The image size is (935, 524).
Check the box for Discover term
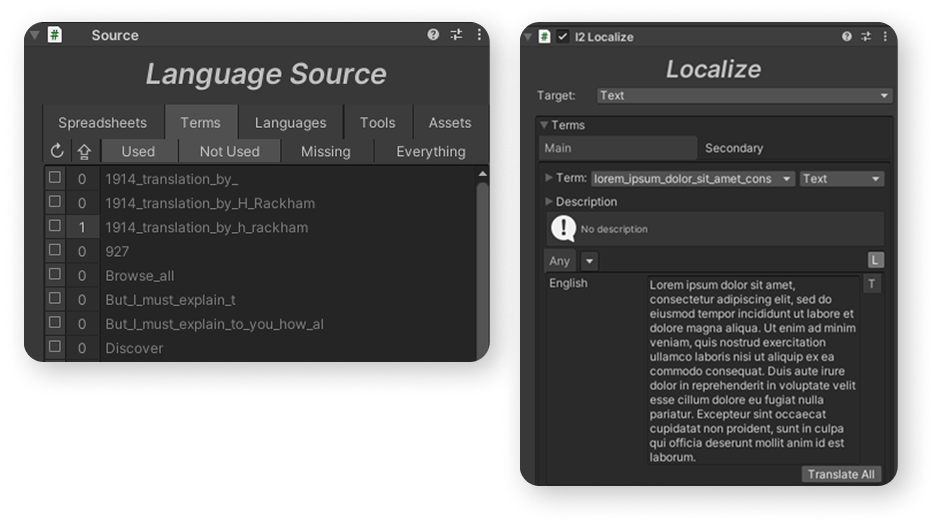[x=55, y=346]
